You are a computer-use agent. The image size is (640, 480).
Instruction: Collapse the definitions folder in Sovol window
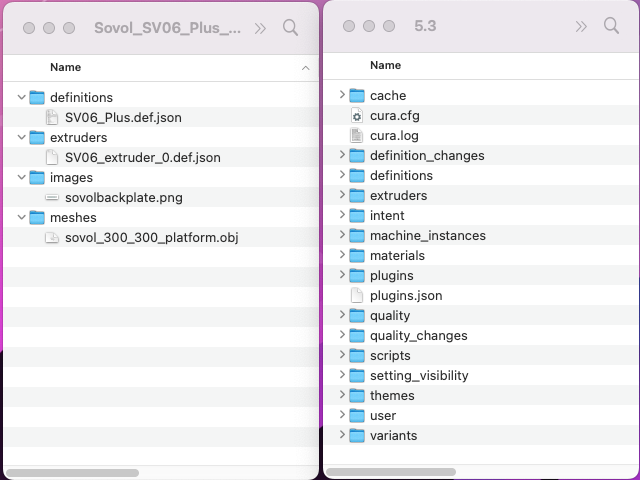(22, 98)
